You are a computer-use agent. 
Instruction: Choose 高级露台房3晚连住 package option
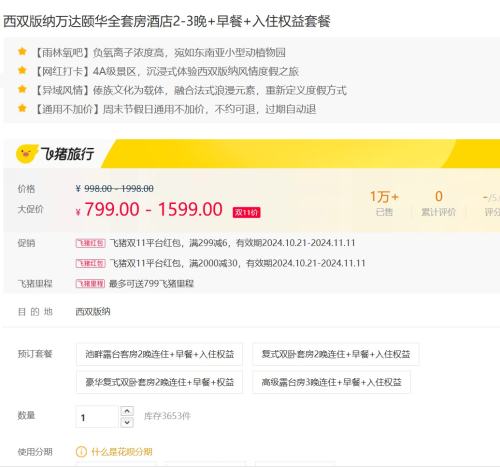pos(331,382)
